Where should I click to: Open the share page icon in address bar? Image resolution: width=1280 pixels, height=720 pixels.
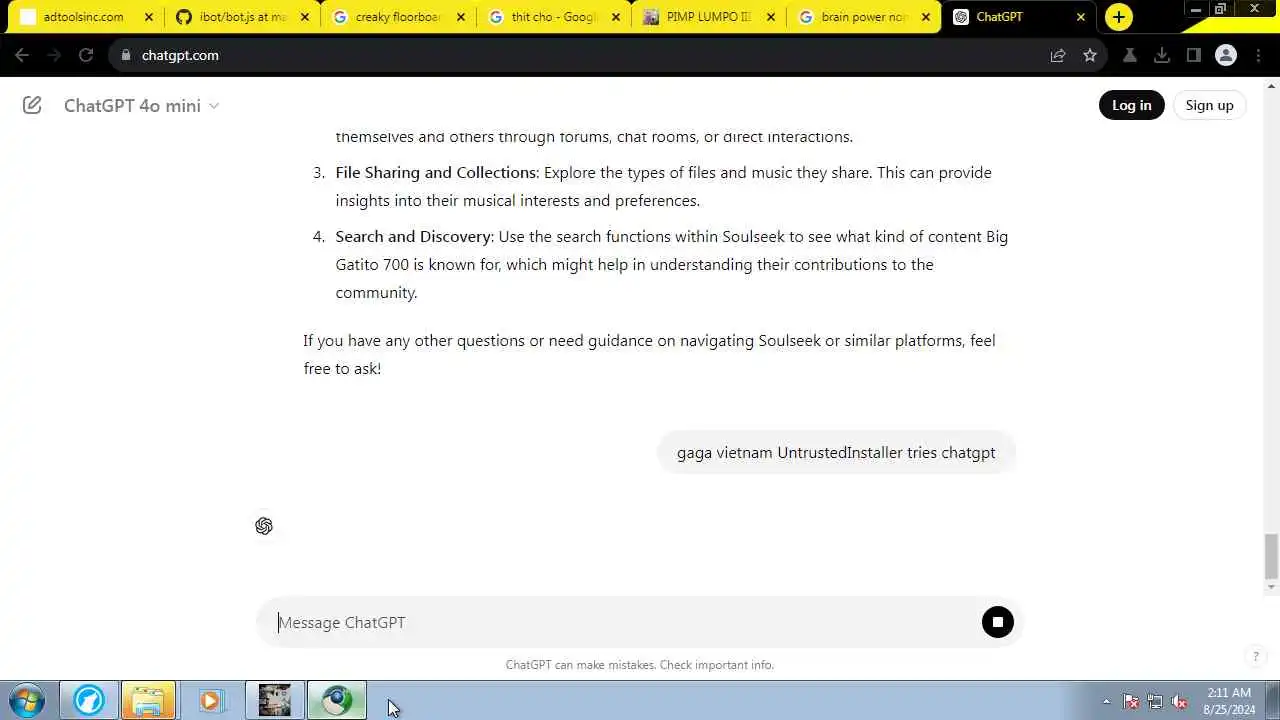[x=1058, y=55]
